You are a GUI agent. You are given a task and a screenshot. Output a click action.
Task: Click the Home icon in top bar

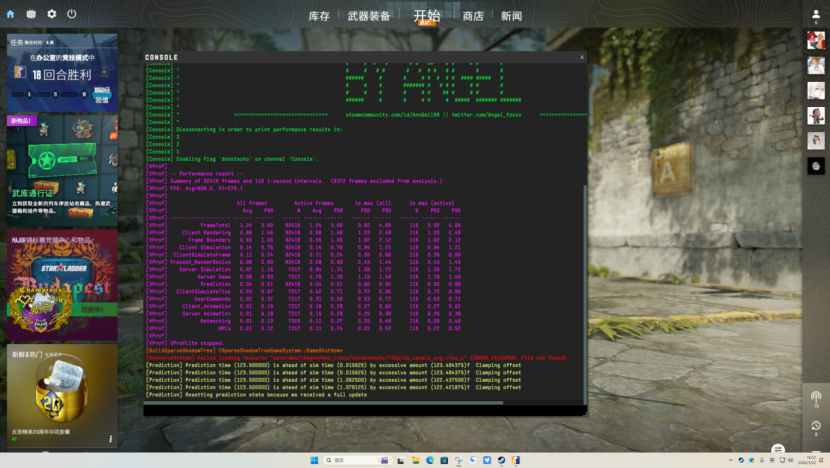11,14
